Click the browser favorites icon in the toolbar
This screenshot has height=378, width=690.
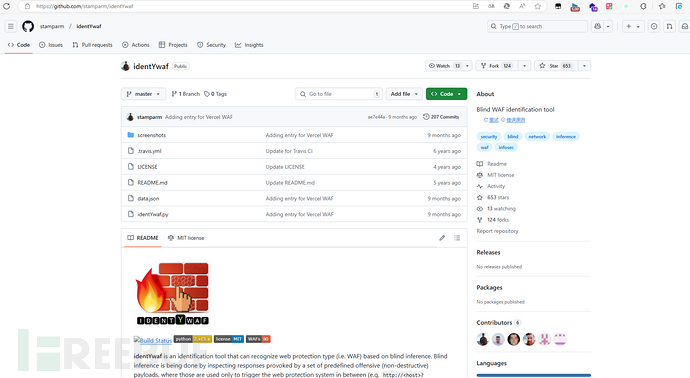pyautogui.click(x=662, y=6)
